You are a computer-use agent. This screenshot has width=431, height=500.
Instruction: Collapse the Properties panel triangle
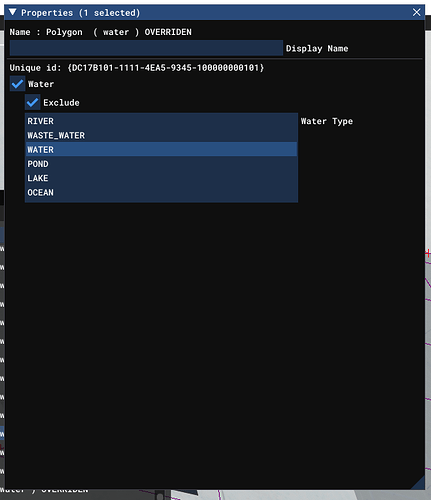[13, 12]
